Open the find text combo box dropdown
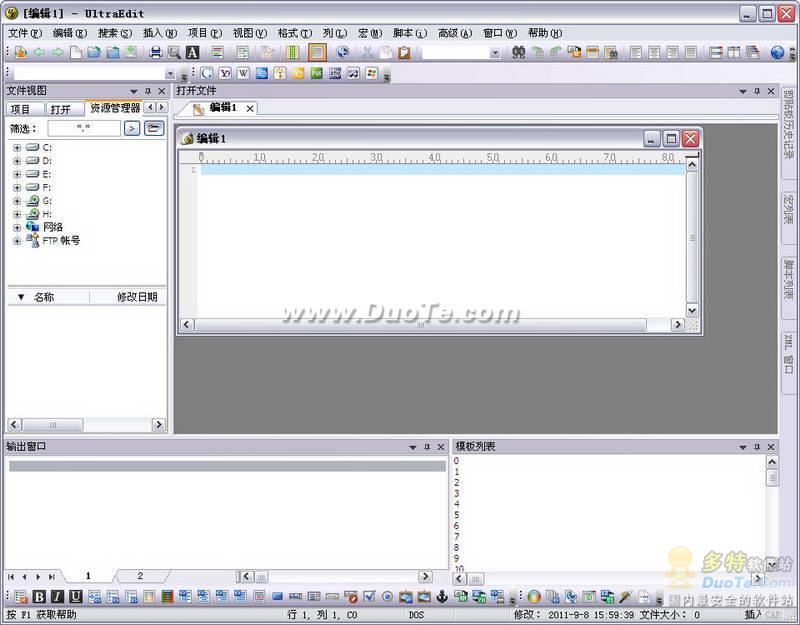The height and width of the screenshot is (625, 800). point(495,53)
